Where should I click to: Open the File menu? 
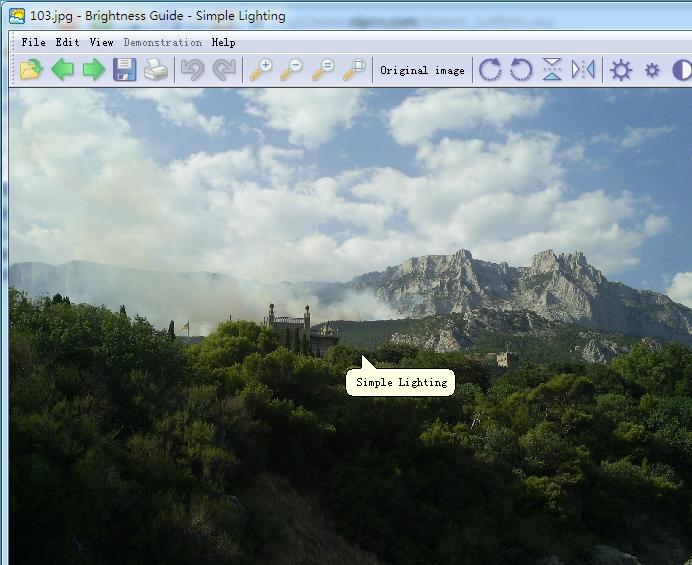coord(33,42)
